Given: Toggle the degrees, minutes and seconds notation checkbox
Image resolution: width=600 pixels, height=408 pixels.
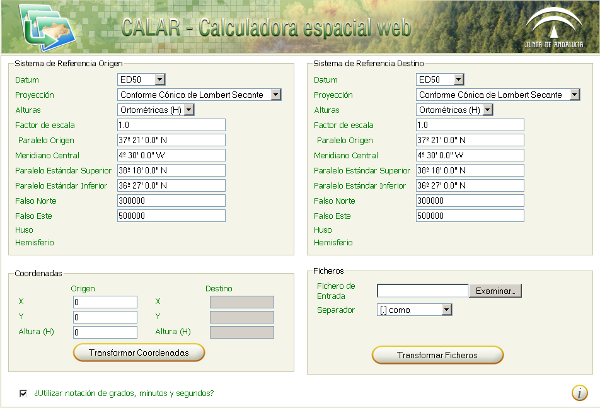Looking at the screenshot, I should [x=23, y=393].
